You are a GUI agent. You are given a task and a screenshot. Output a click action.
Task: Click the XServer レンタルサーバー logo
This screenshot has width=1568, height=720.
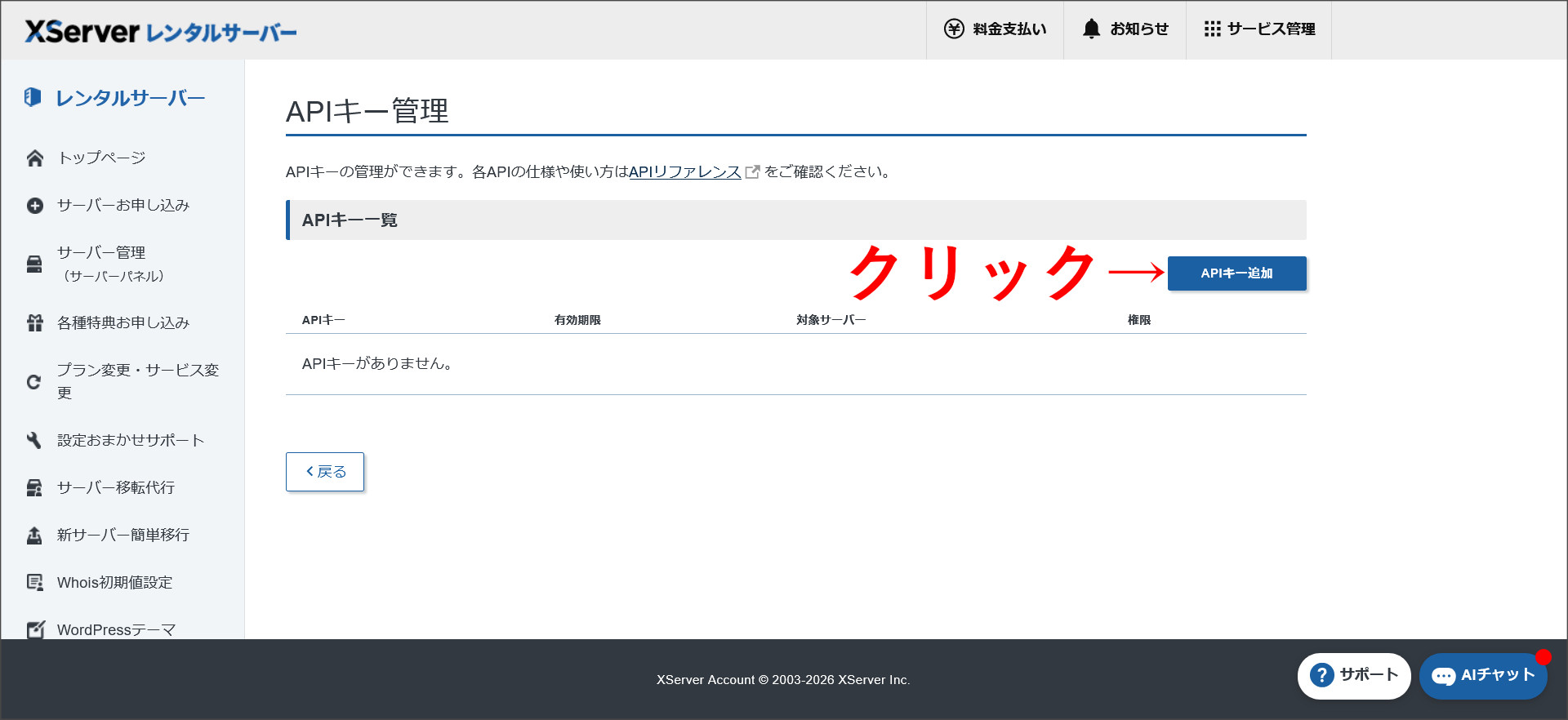[161, 32]
